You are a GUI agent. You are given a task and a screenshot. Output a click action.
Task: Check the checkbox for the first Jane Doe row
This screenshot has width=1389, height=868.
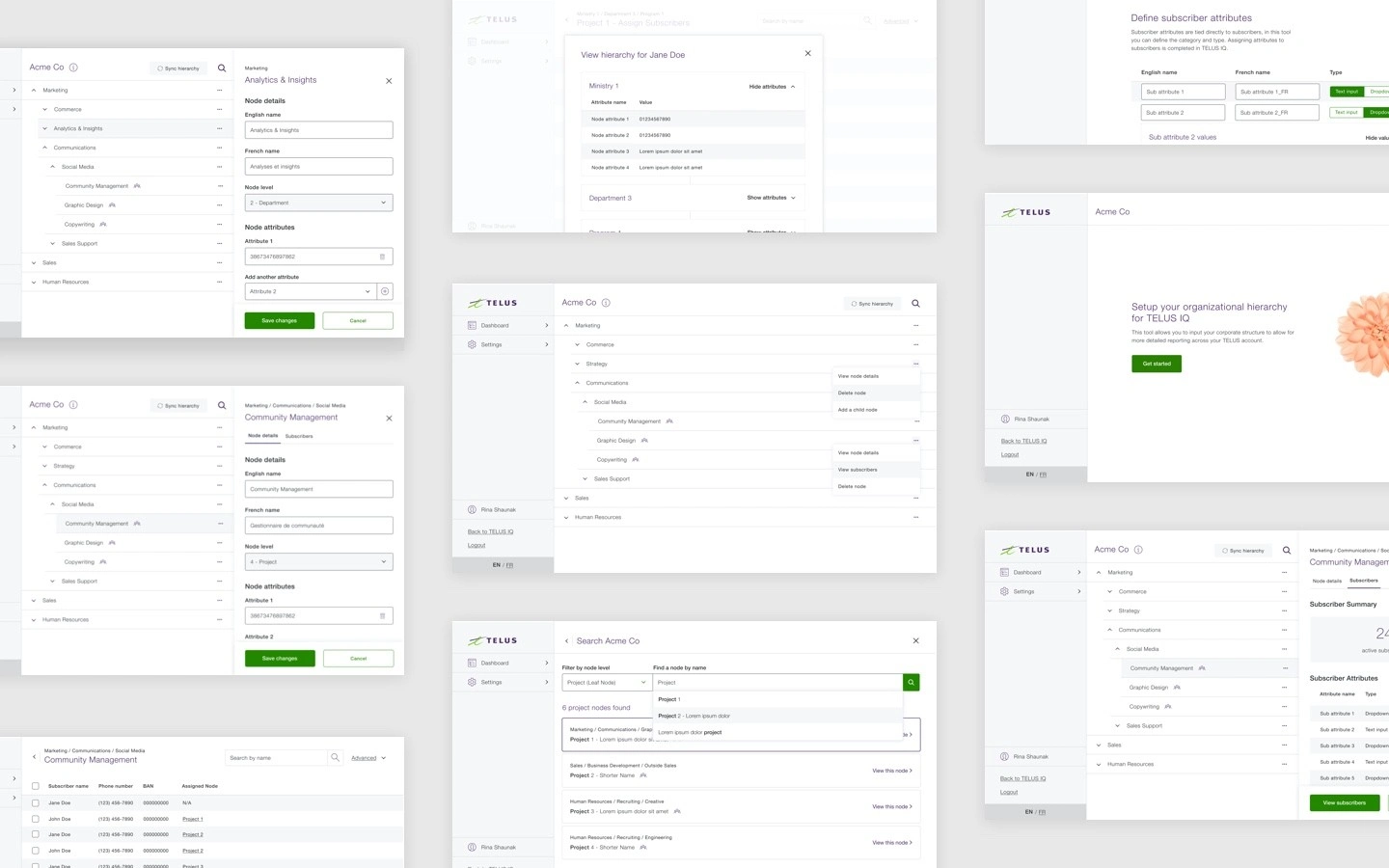36,802
